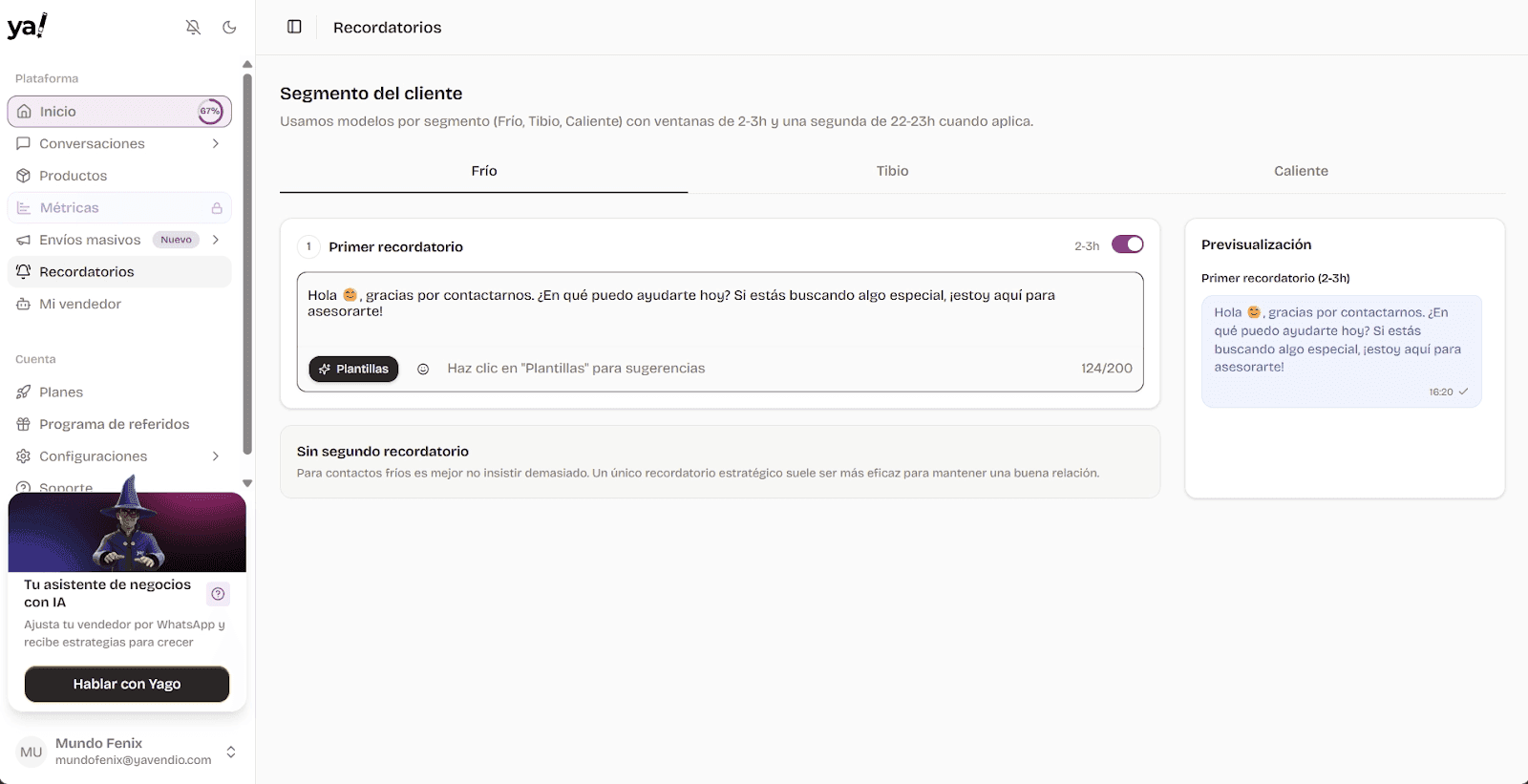
Task: Click the 67% progress ring on Inicio
Action: [x=210, y=112]
